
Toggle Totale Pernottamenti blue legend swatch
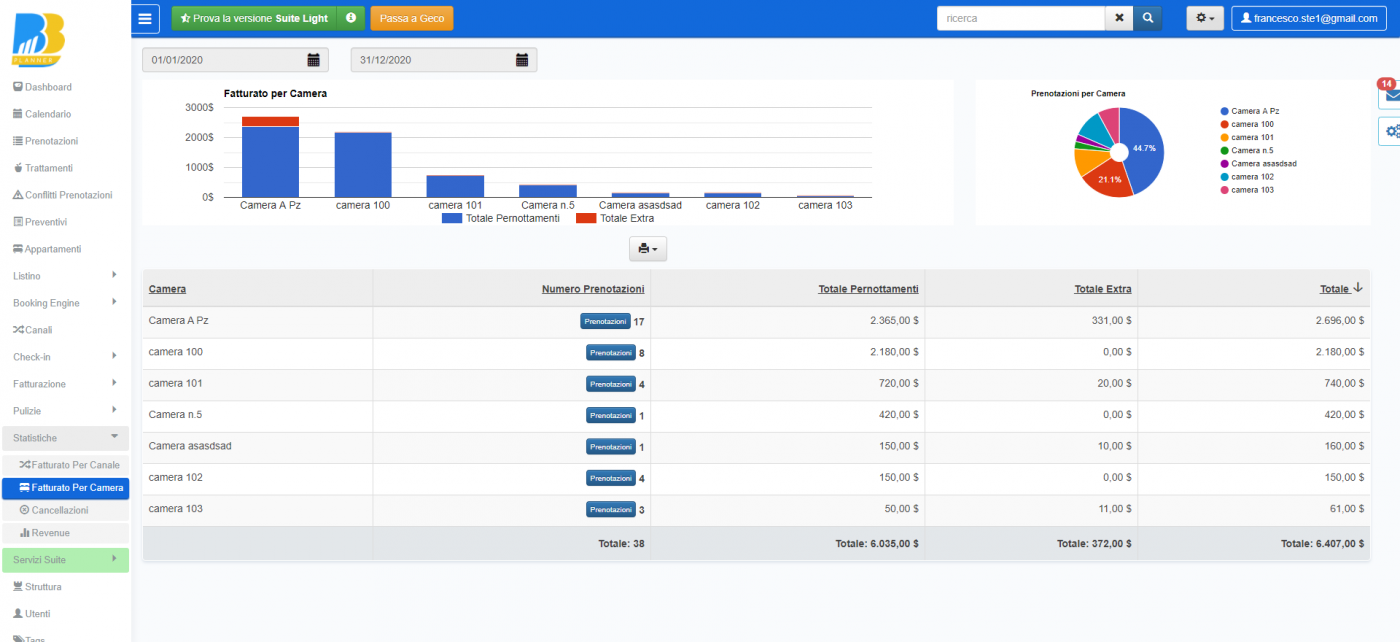(x=452, y=218)
